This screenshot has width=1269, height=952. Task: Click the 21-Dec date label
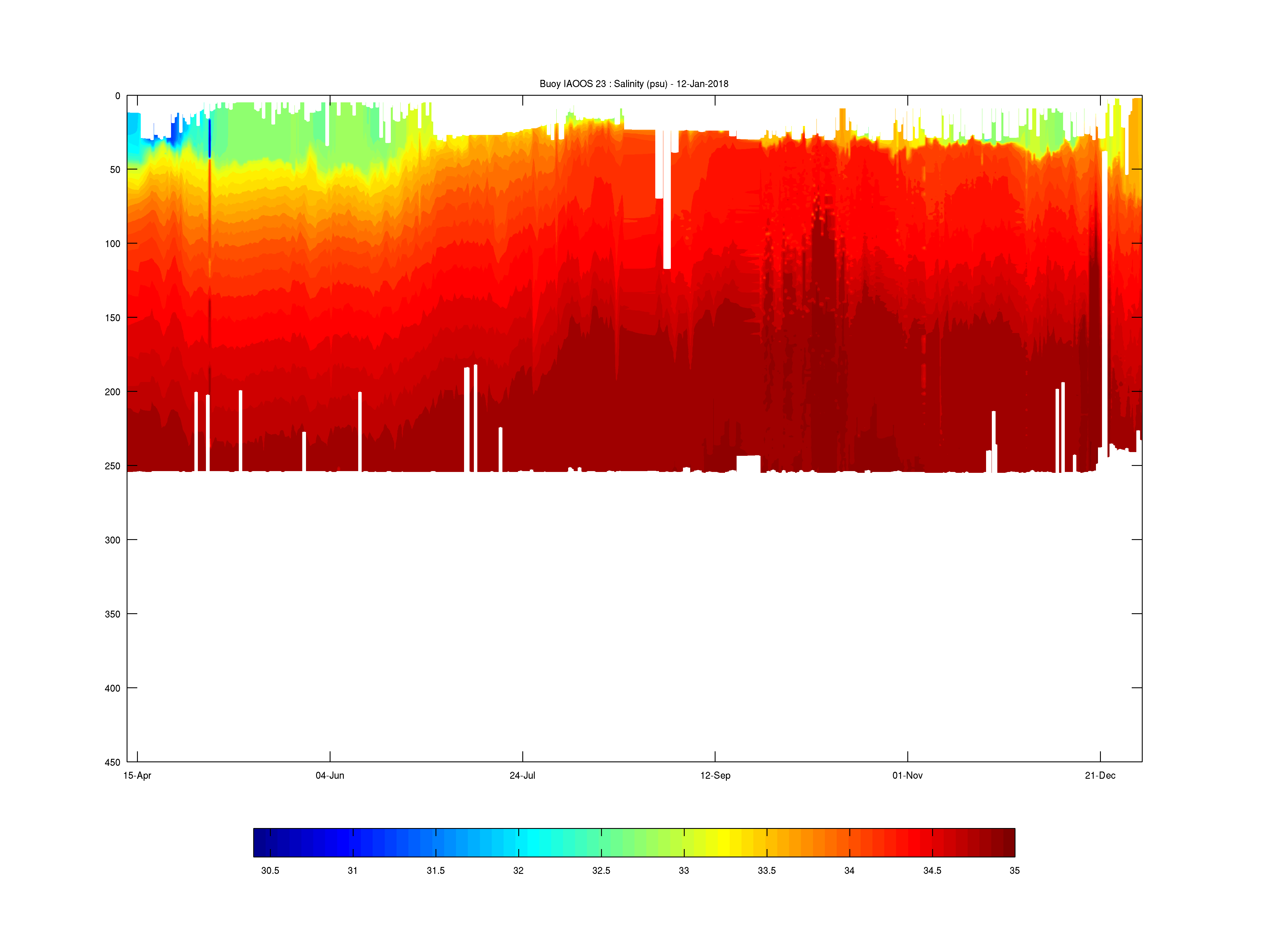[x=1100, y=775]
